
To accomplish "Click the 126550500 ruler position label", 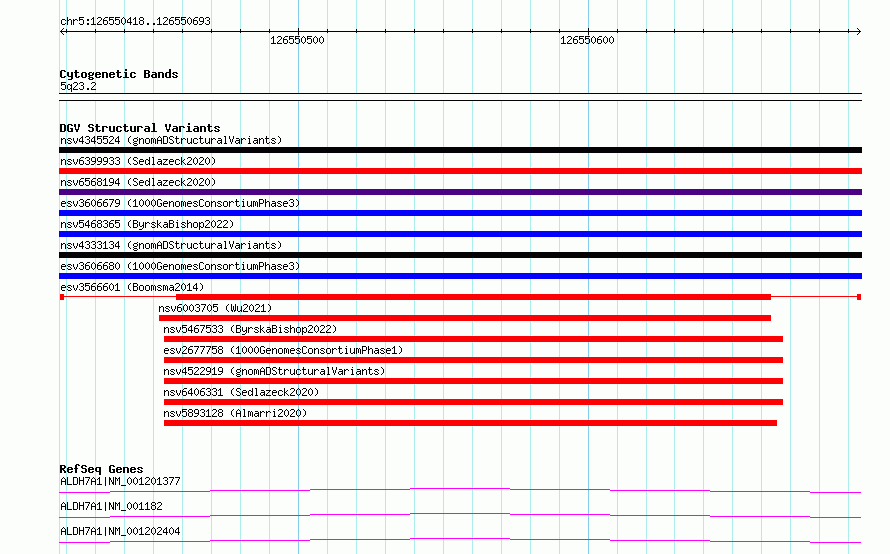I will (297, 40).
